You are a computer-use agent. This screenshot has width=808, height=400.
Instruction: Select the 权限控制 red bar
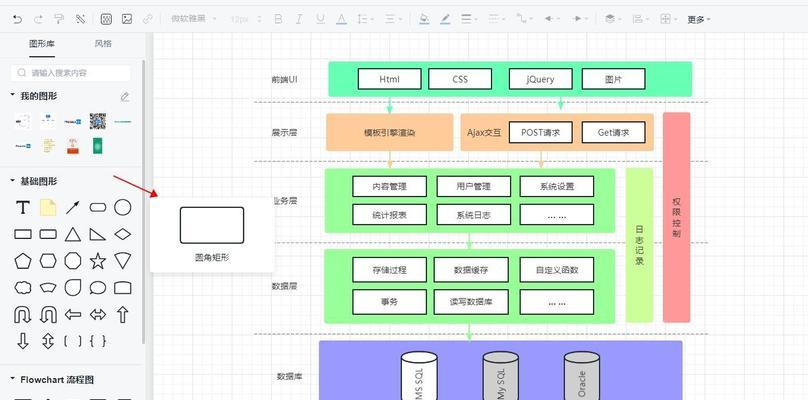676,218
